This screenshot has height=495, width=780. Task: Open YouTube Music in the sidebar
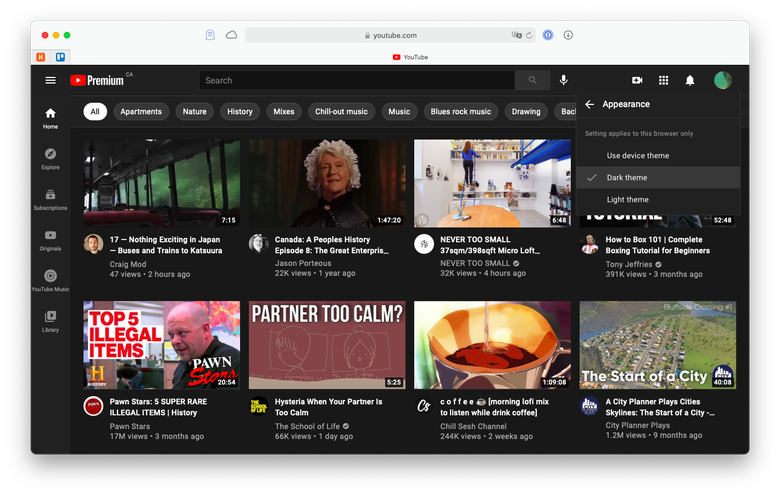[x=50, y=281]
